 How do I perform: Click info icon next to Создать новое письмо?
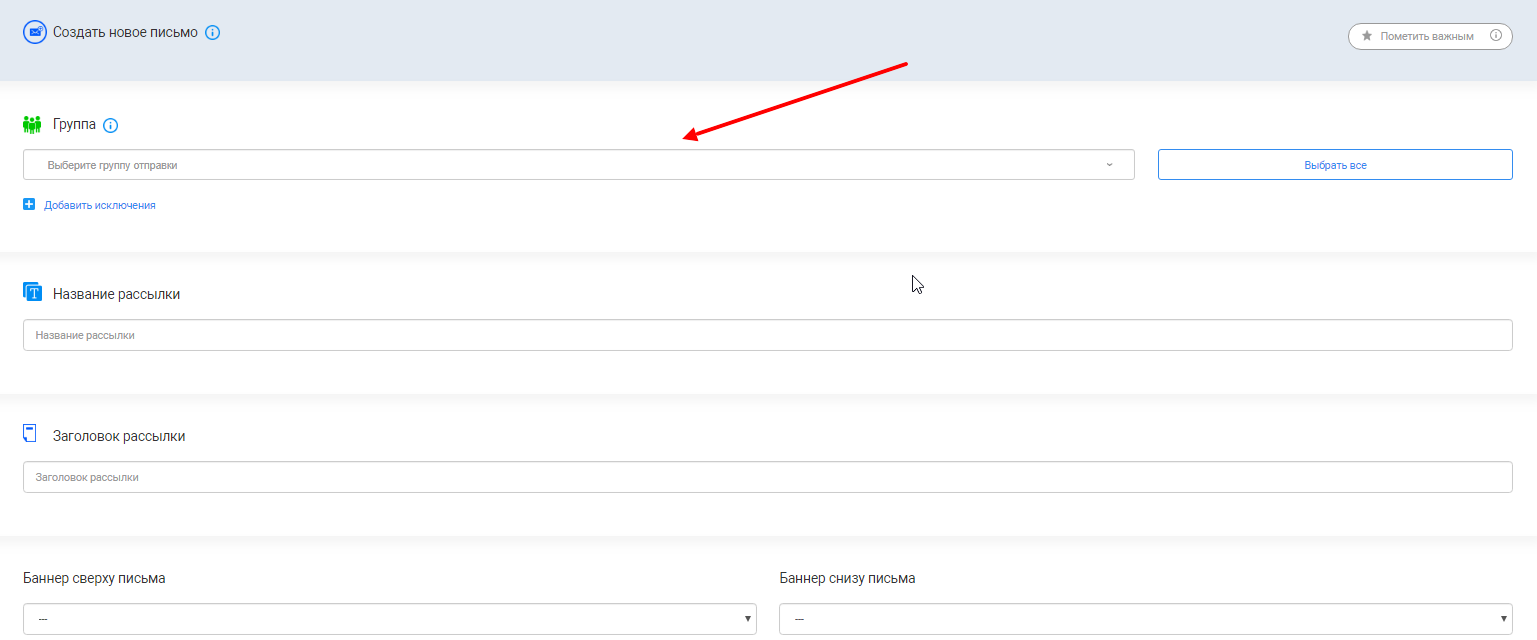pos(212,32)
